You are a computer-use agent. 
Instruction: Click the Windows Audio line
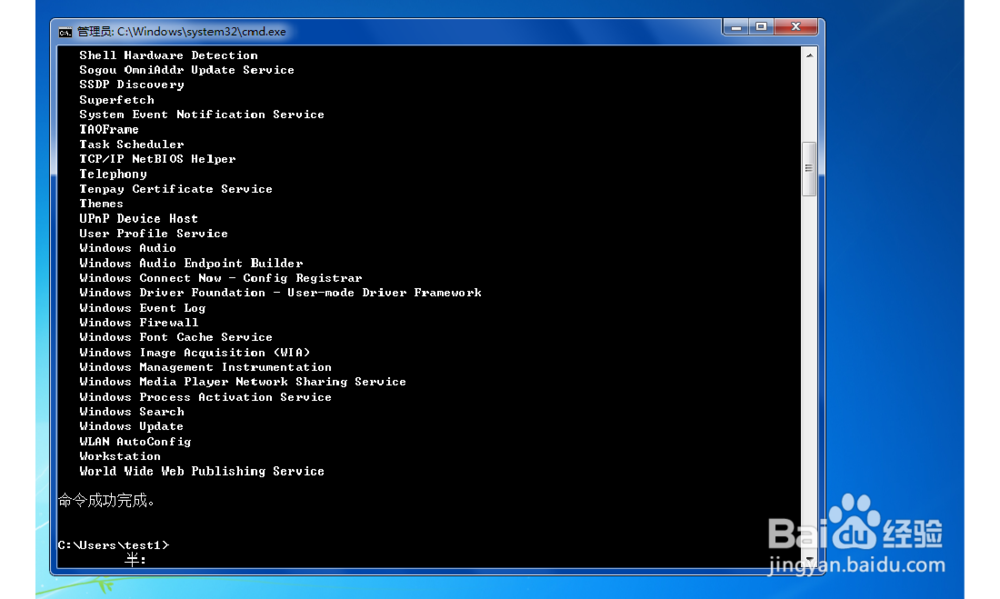(128, 249)
